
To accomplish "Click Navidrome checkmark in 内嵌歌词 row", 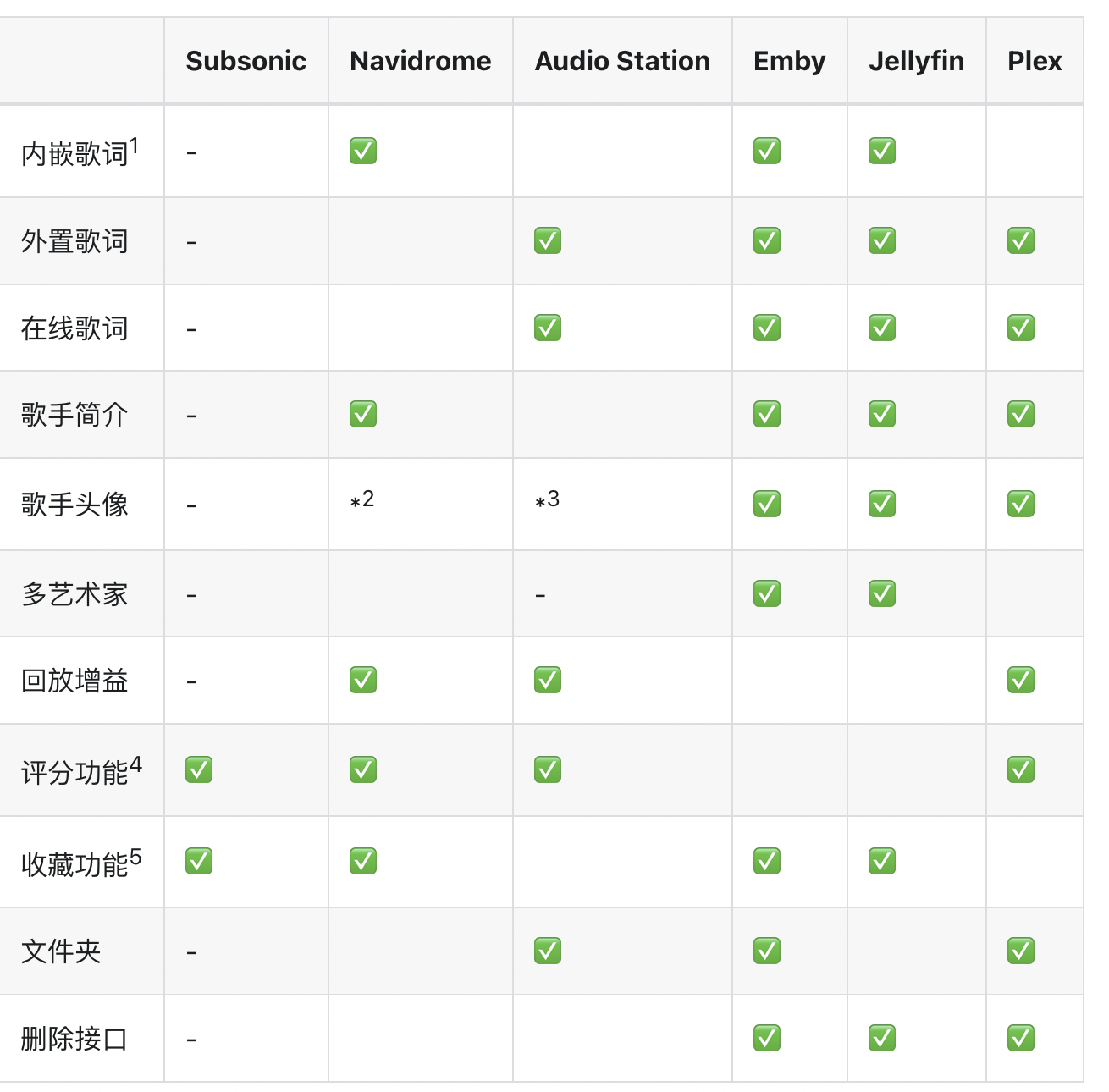I will pyautogui.click(x=363, y=151).
